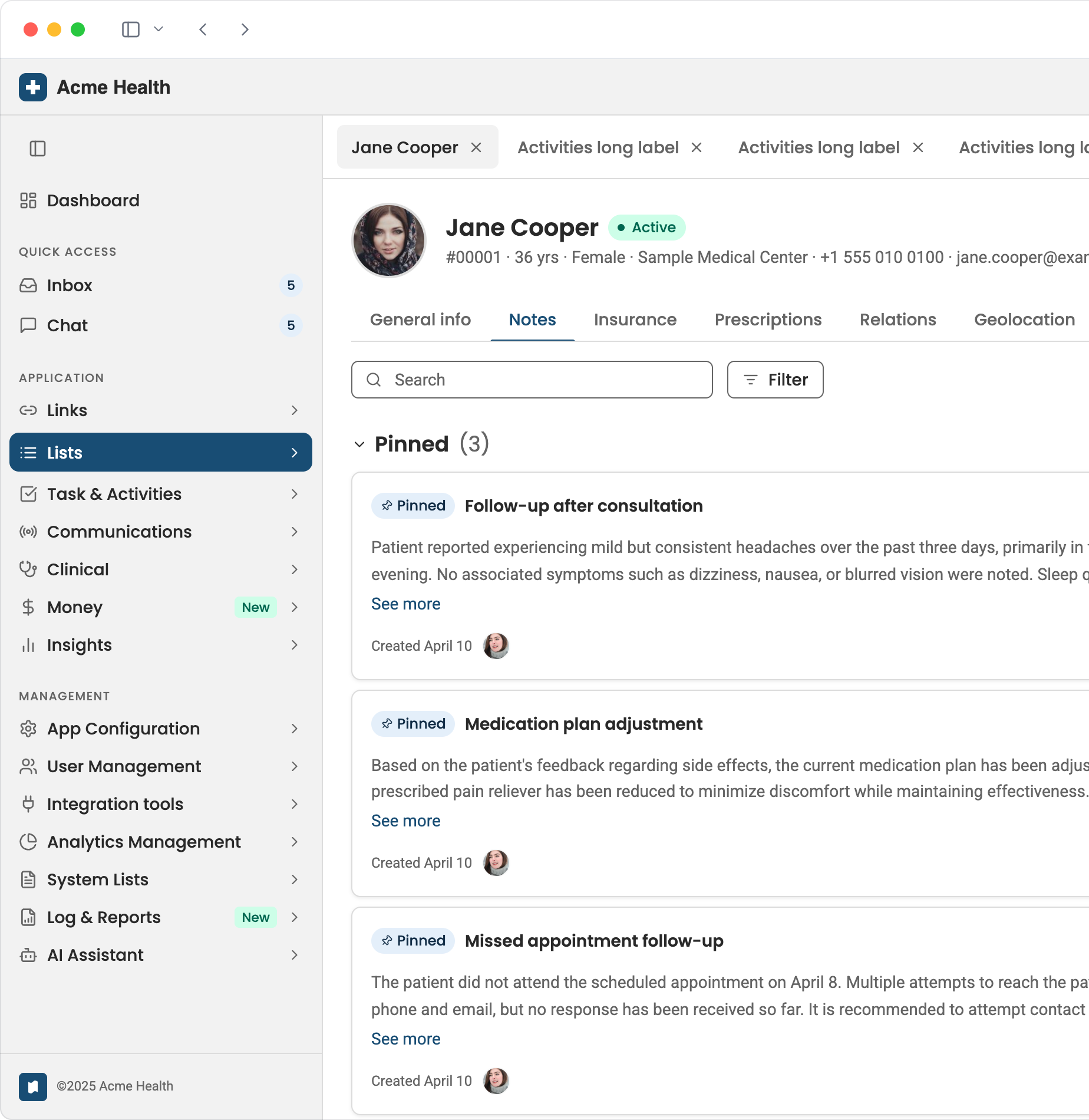Viewport: 1089px width, 1120px height.
Task: Expand Task & Activities chevron
Action: pos(295,494)
